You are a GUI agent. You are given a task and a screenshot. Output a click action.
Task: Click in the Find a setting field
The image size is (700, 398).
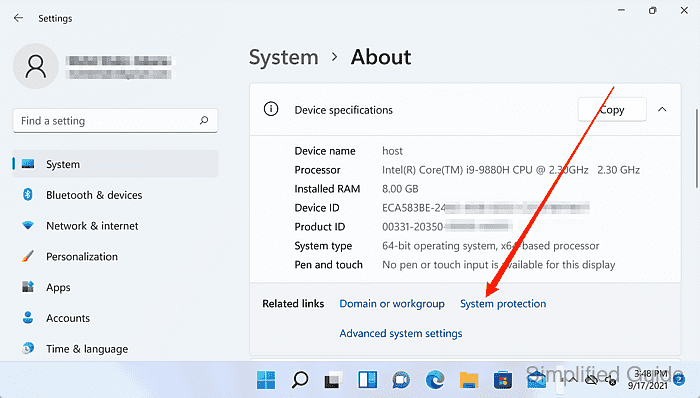pos(115,120)
